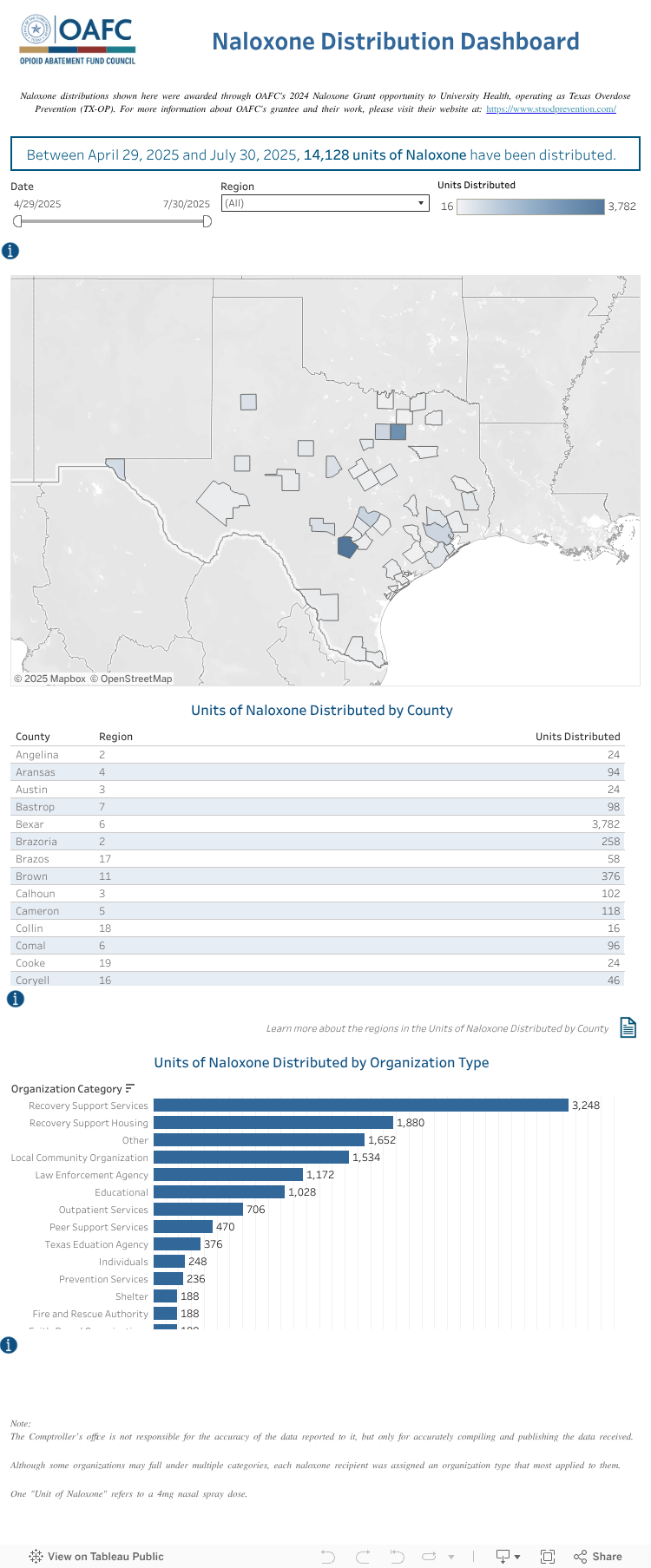The height and width of the screenshot is (1568, 651).
Task: Click the Shelter category label
Action: point(132,1296)
